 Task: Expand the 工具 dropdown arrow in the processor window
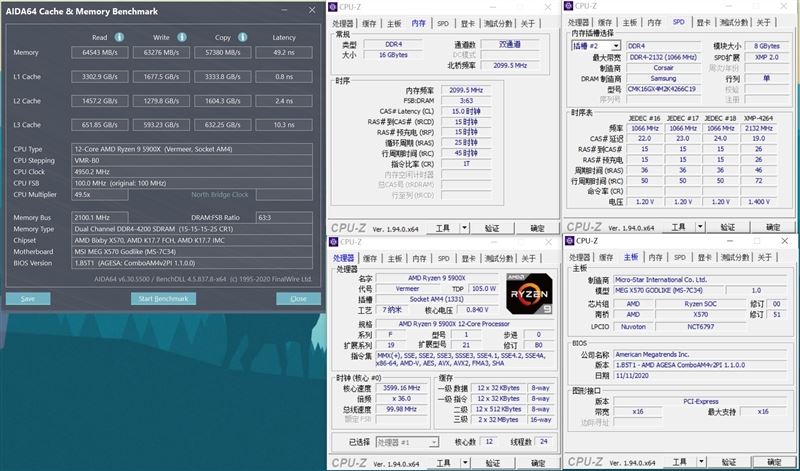465,462
